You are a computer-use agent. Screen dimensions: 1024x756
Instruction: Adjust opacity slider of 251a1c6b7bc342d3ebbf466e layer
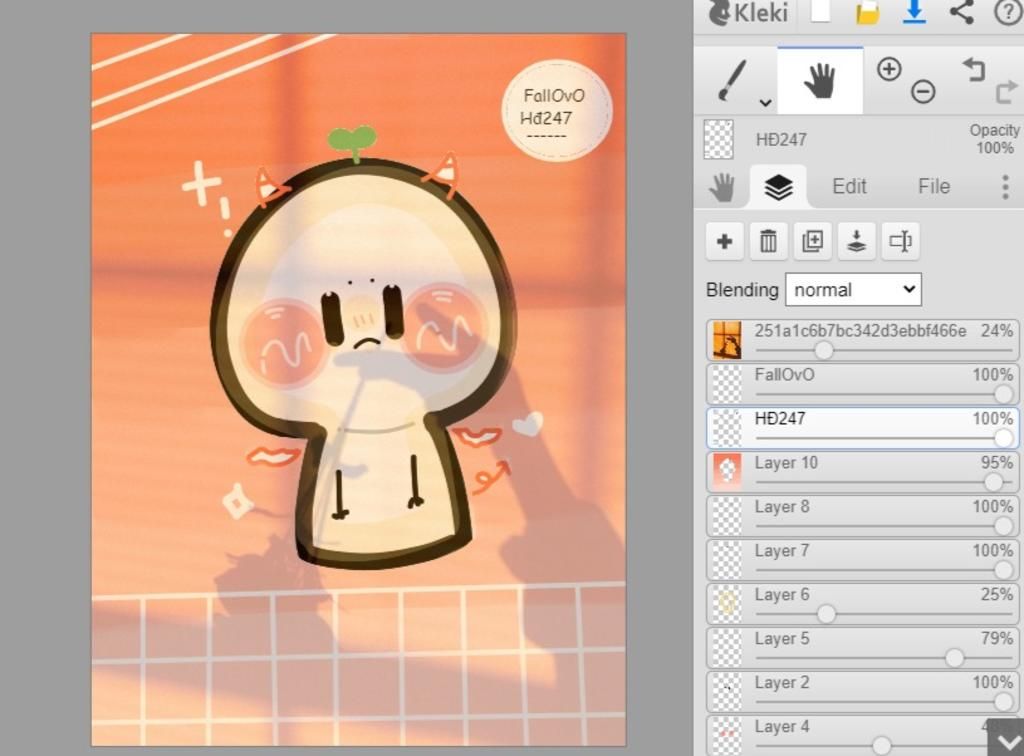[824, 351]
